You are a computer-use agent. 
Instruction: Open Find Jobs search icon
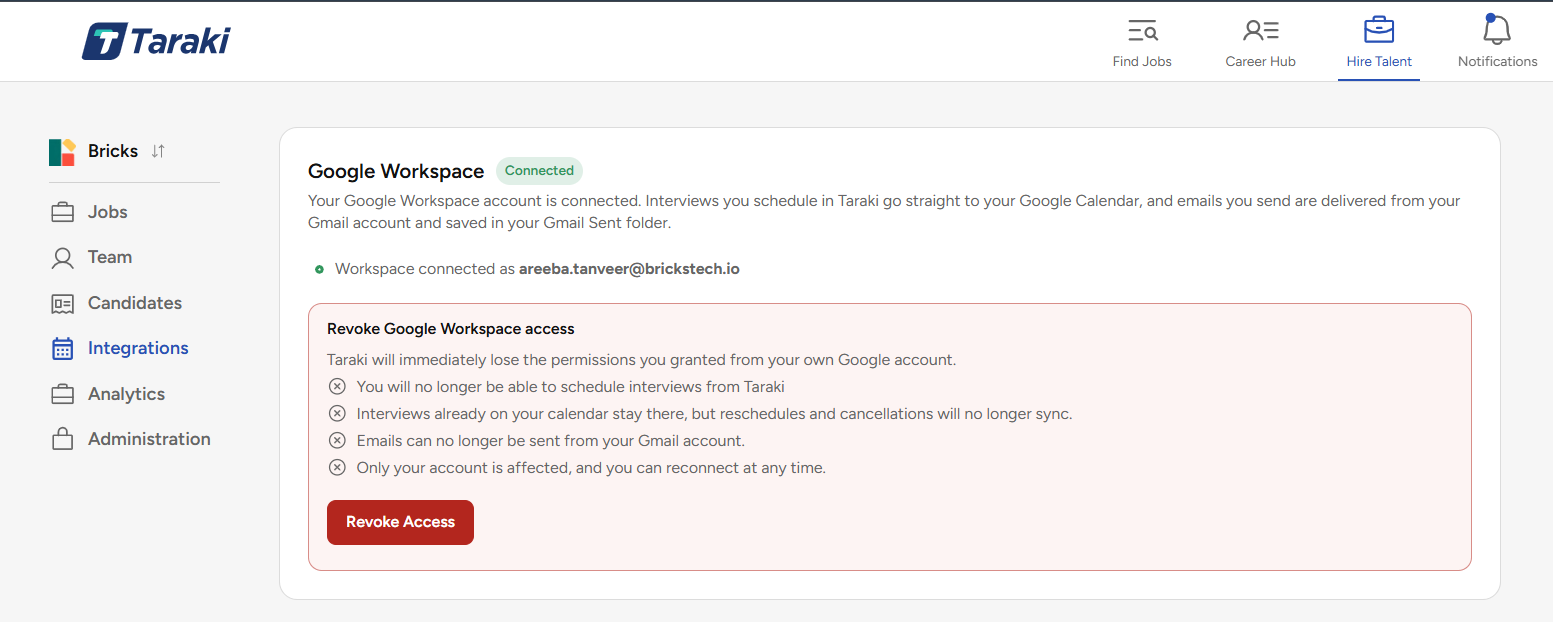coord(1142,31)
